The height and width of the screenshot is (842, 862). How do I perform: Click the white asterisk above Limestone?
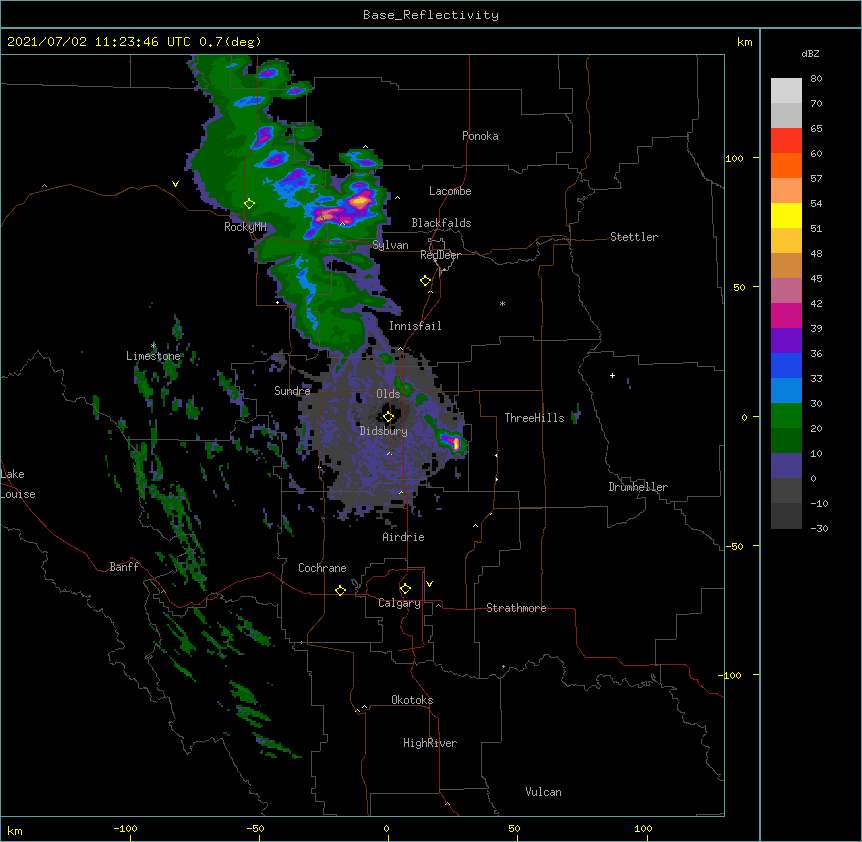click(153, 346)
